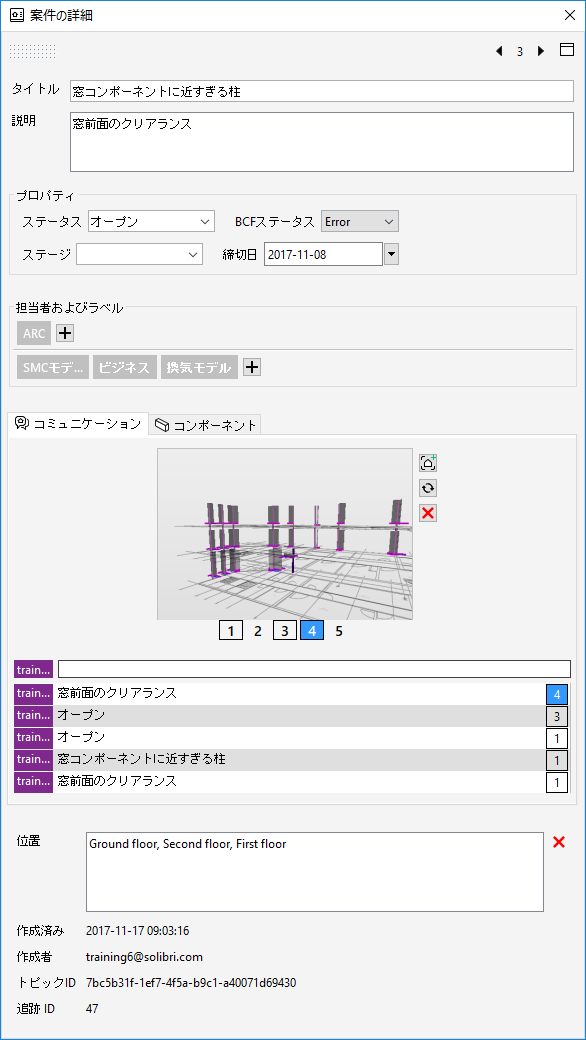The height and width of the screenshot is (1040, 586).
Task: Click the 説明 description text area
Action: (322, 142)
